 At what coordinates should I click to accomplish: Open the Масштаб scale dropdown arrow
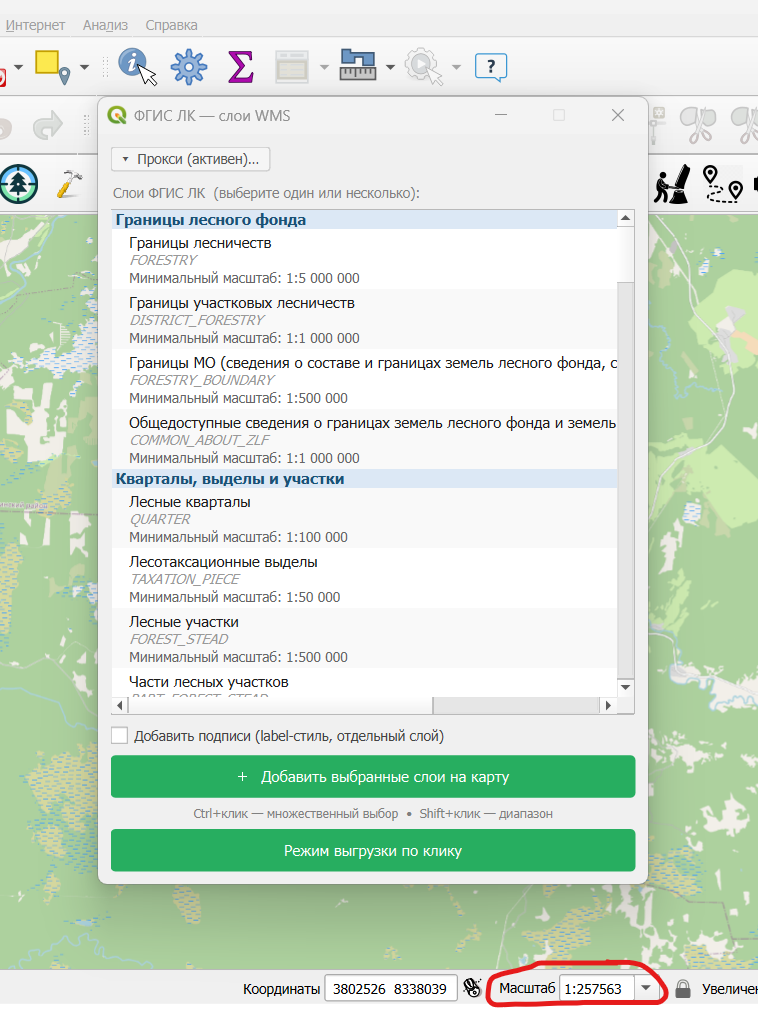pos(646,988)
